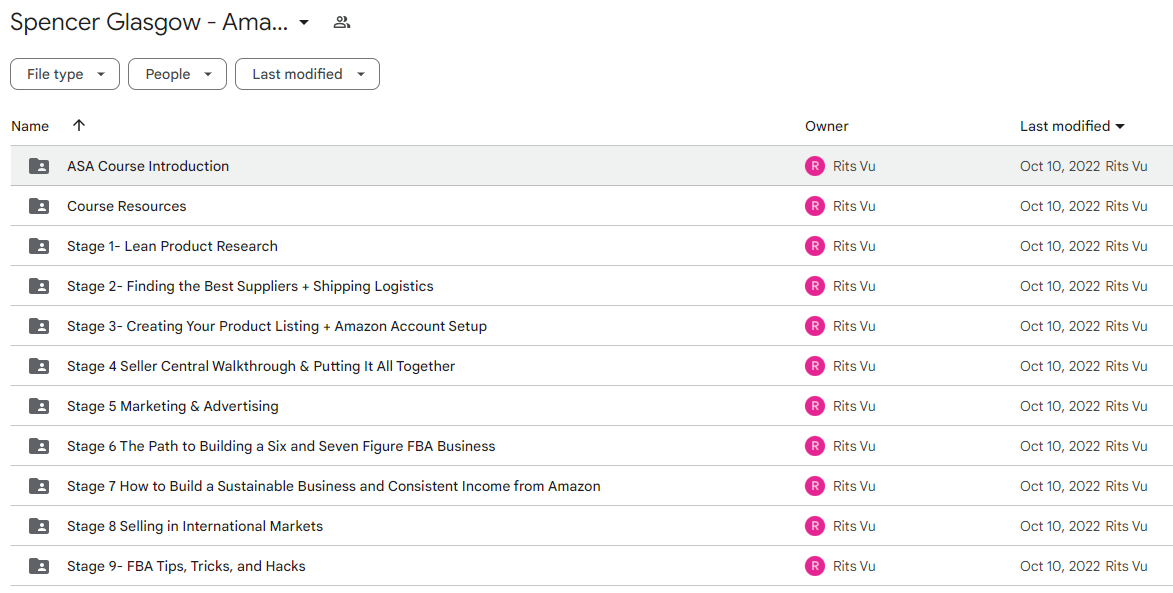Select Stage 7 How to Build Sustainable Business folder

(592, 486)
